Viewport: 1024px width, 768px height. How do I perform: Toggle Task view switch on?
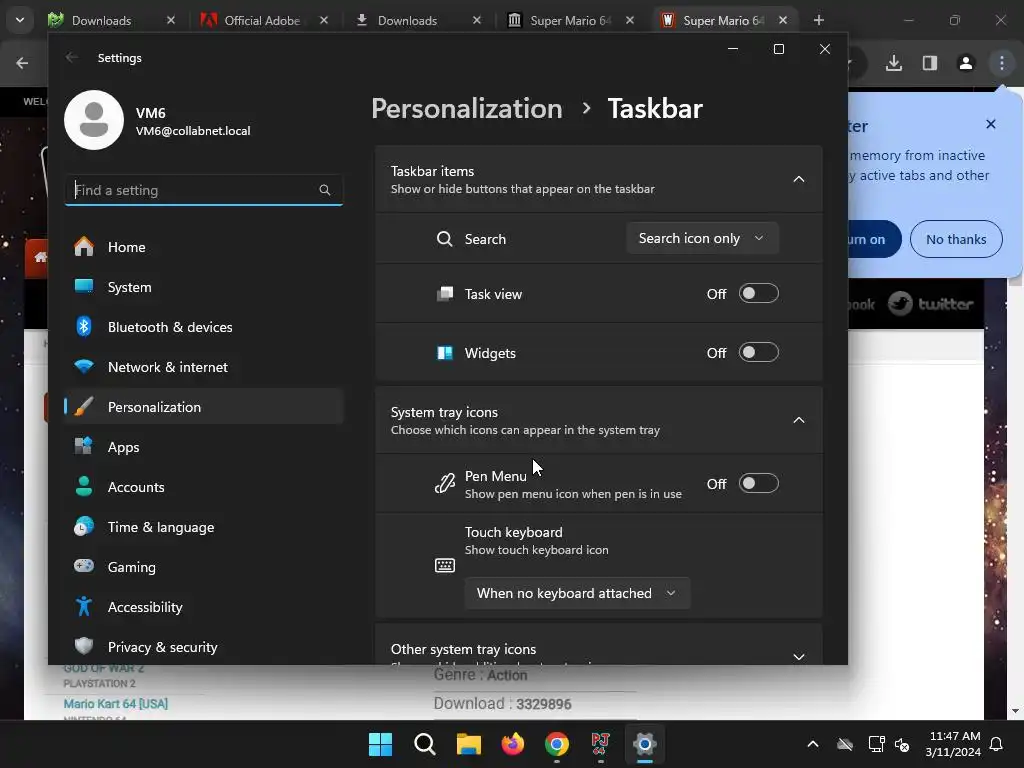[758, 294]
